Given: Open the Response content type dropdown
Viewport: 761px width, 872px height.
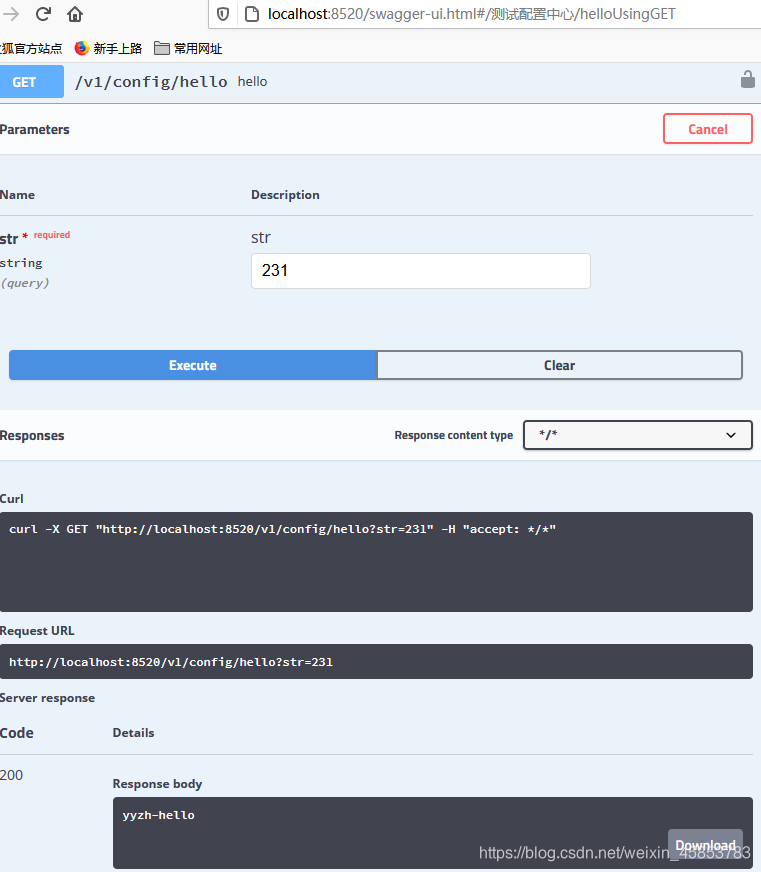Looking at the screenshot, I should click(638, 435).
